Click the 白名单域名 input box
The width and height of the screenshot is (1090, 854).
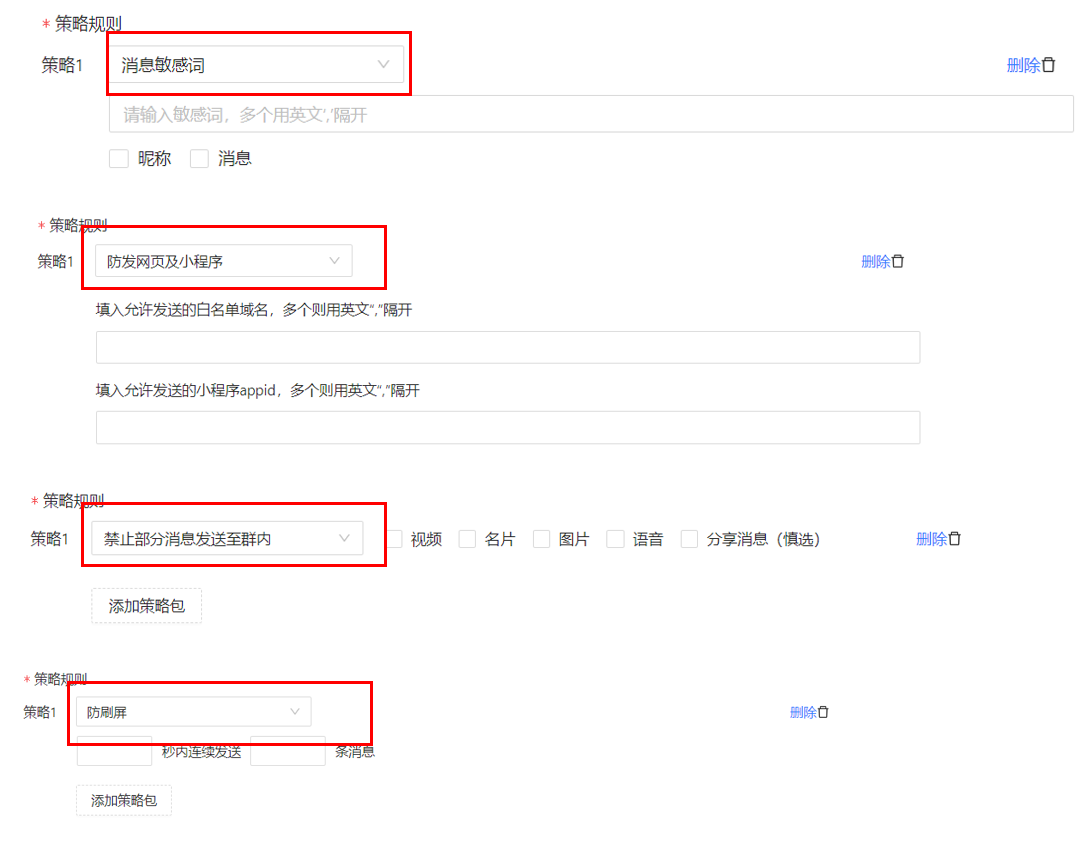click(507, 348)
